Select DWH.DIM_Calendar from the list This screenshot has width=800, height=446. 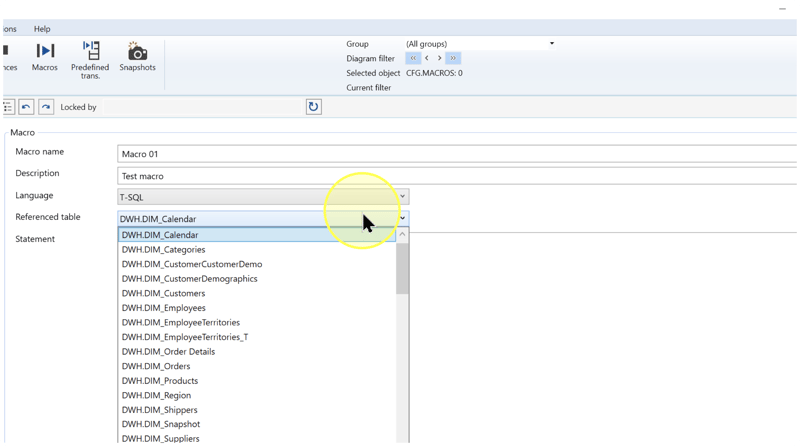coord(257,235)
